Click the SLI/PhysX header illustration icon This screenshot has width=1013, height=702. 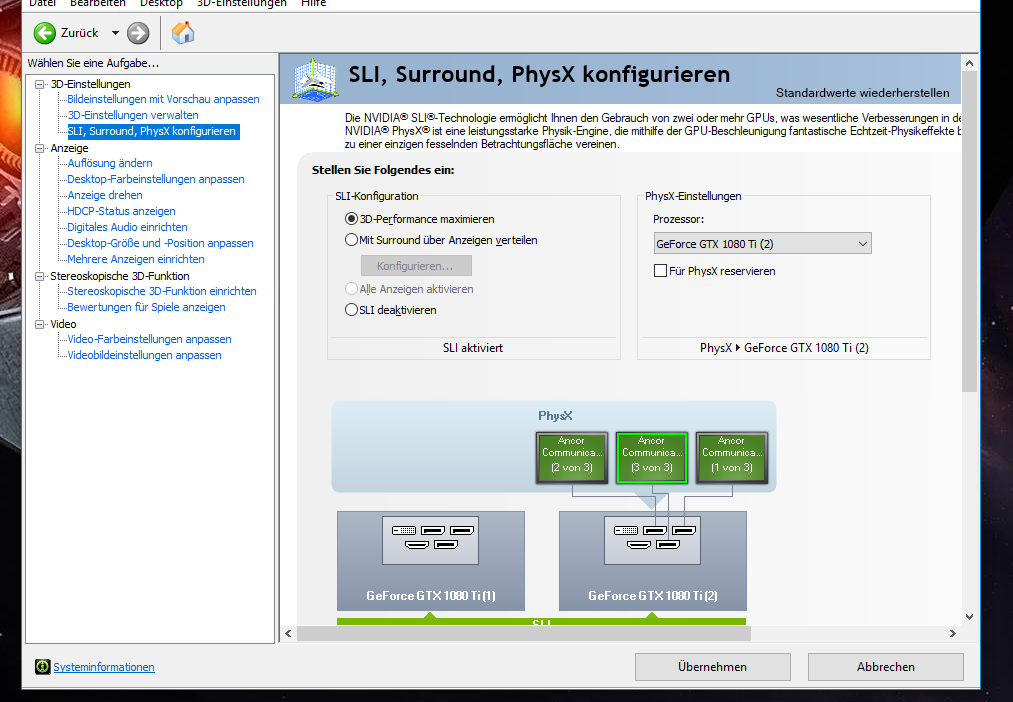pyautogui.click(x=315, y=79)
